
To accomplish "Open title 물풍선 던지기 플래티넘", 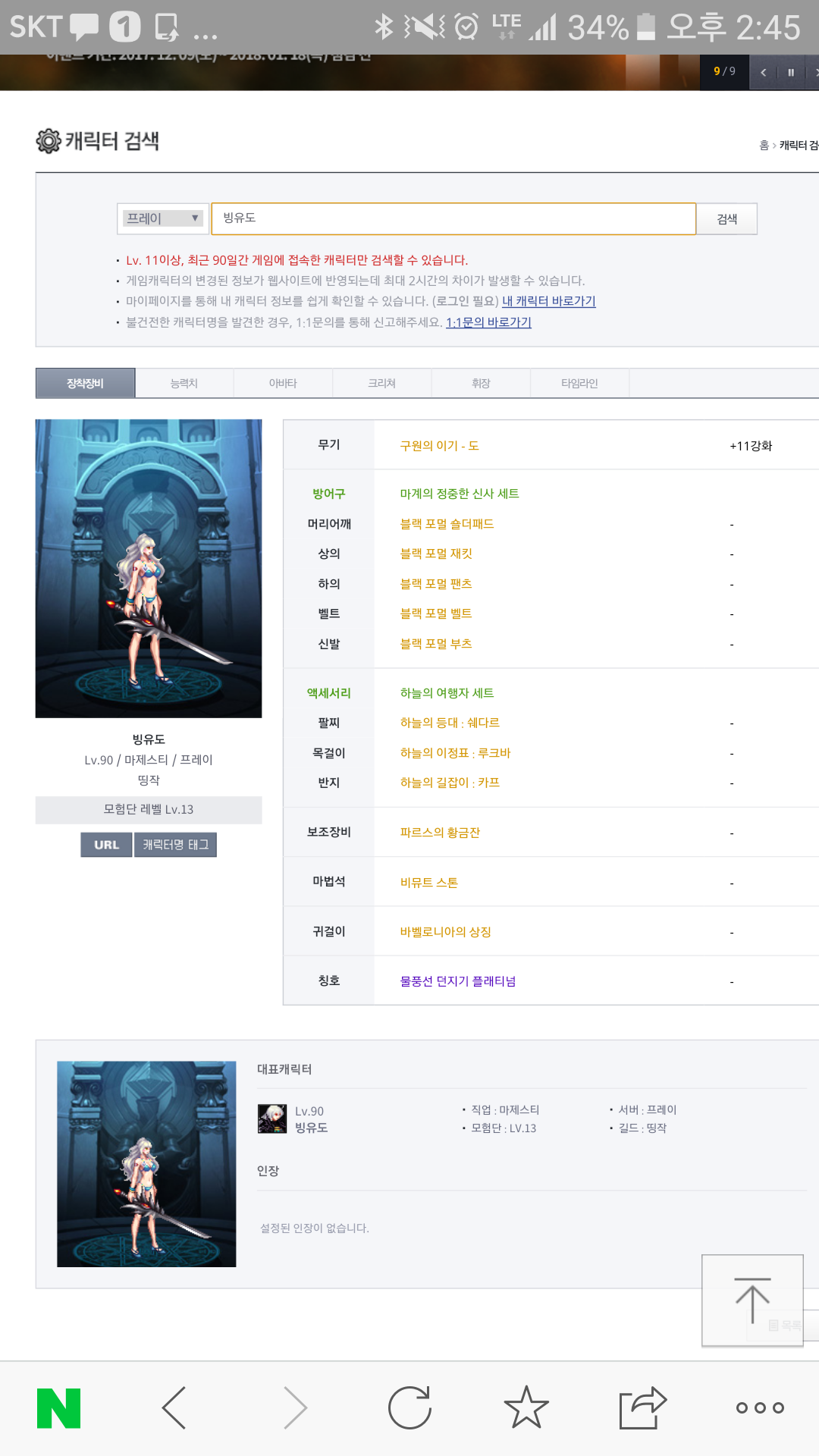I will point(458,981).
